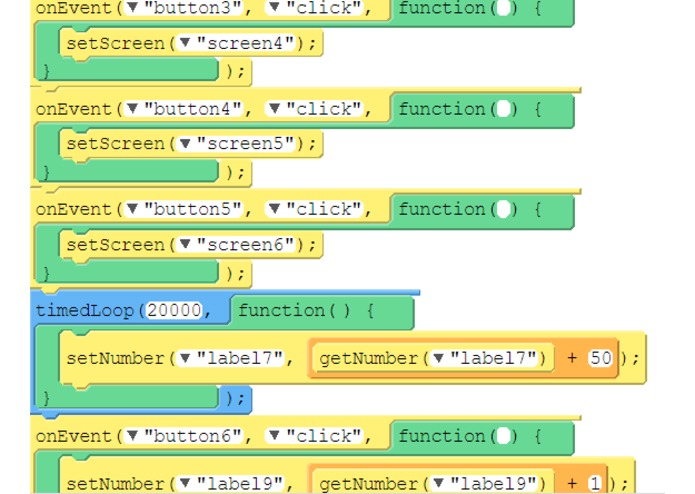Screen dimensions: 695x494
Task: Click the green function header in the button4 block
Action: 482,109
